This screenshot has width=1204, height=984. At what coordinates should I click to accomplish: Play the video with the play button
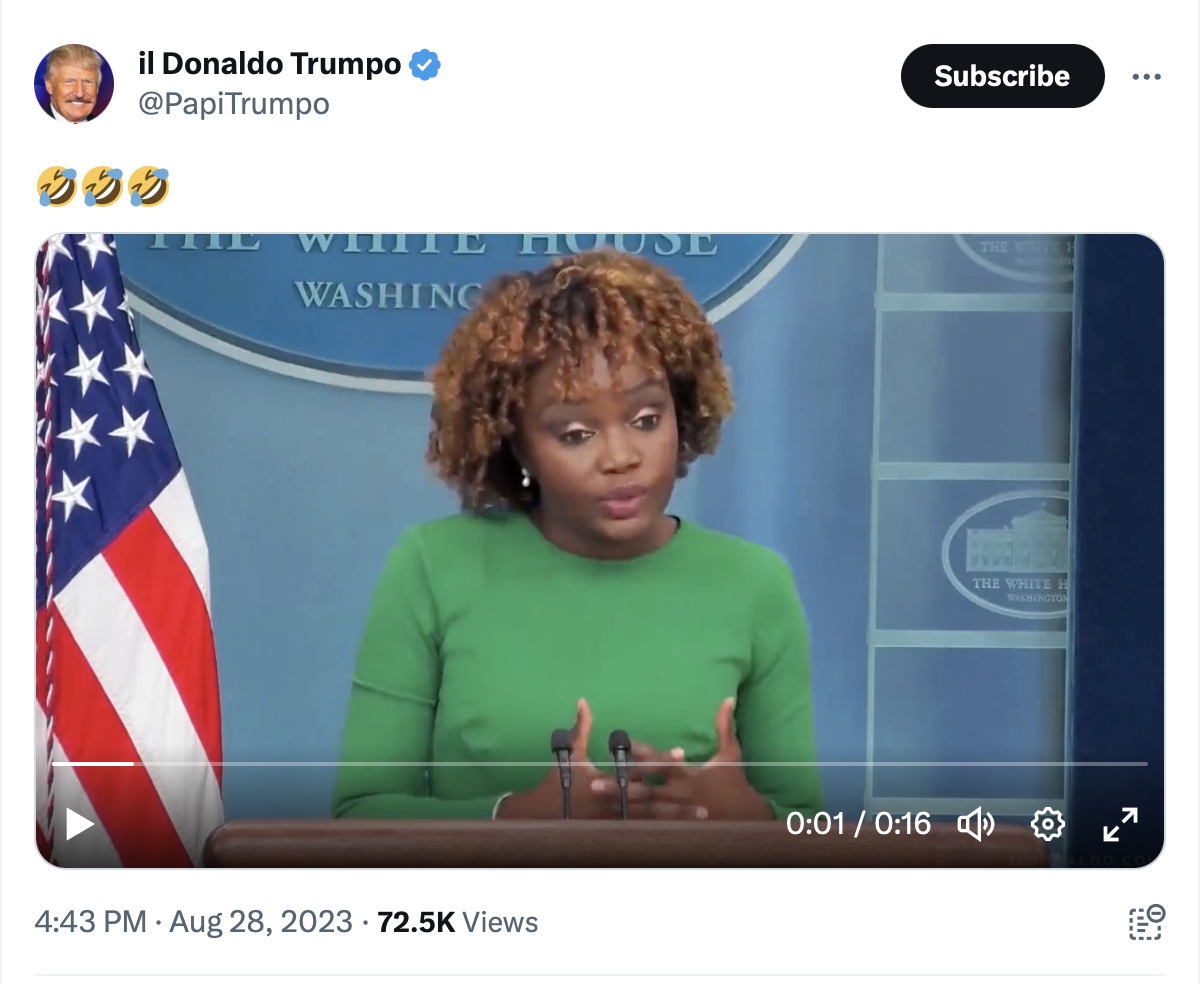click(79, 824)
